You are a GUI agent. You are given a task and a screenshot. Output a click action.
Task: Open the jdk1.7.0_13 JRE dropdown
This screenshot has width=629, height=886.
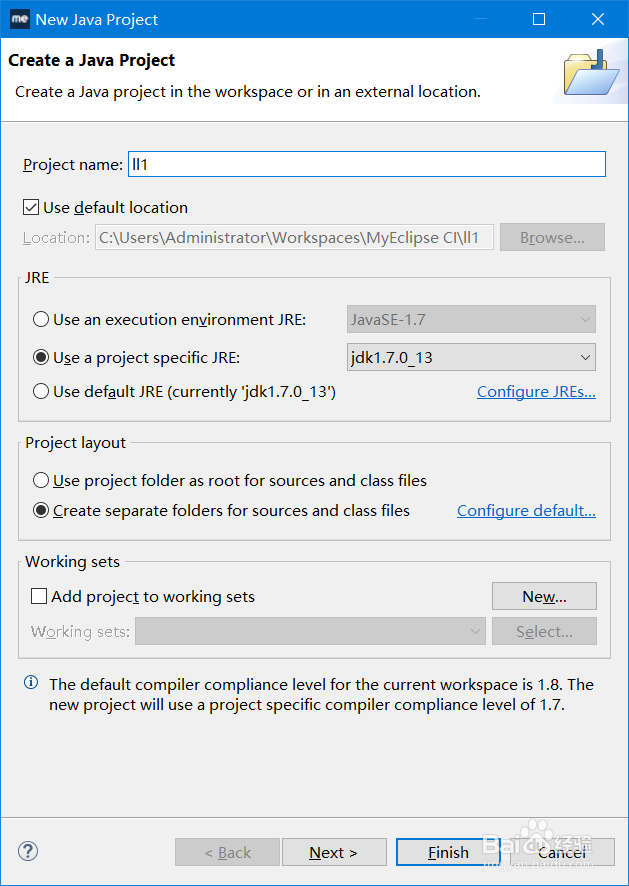coord(471,357)
